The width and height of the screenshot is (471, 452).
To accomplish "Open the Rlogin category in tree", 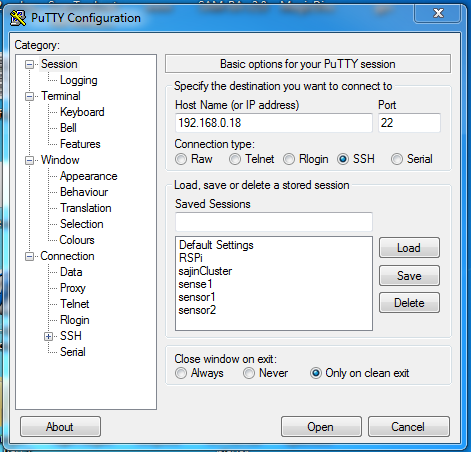I will click(75, 320).
